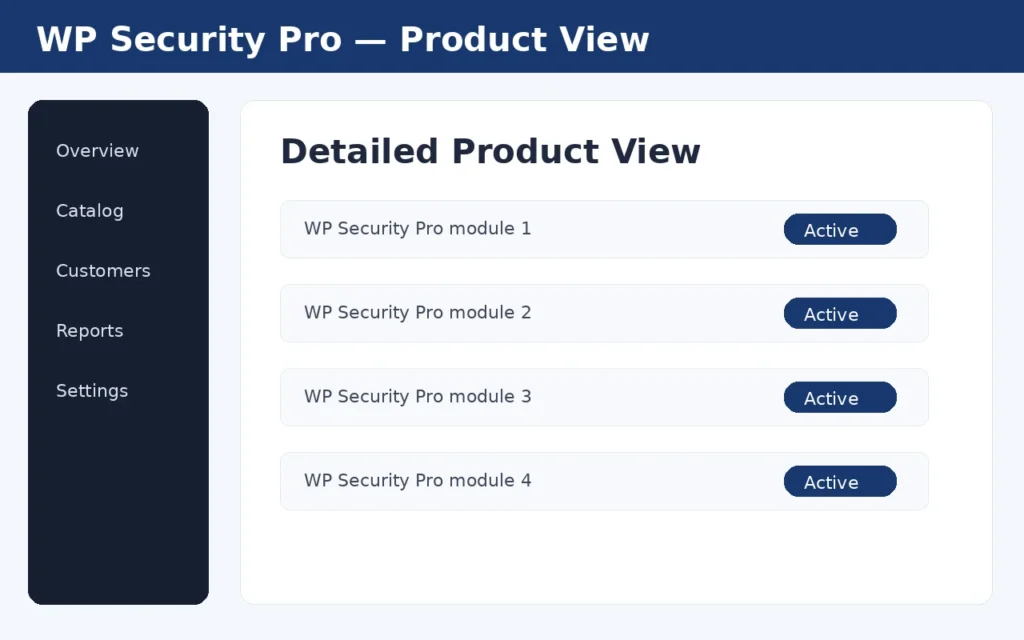The height and width of the screenshot is (640, 1024).
Task: Click empty space in the dark sidebar below Settings
Action: [118, 503]
